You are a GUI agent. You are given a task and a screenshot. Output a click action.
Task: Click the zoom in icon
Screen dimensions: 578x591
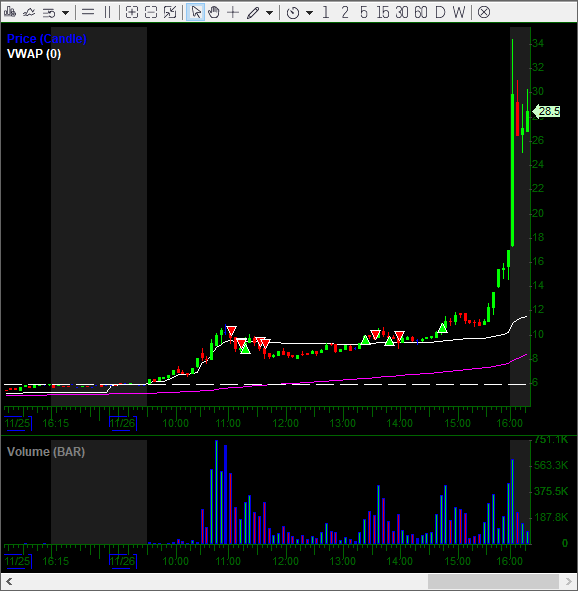point(132,12)
